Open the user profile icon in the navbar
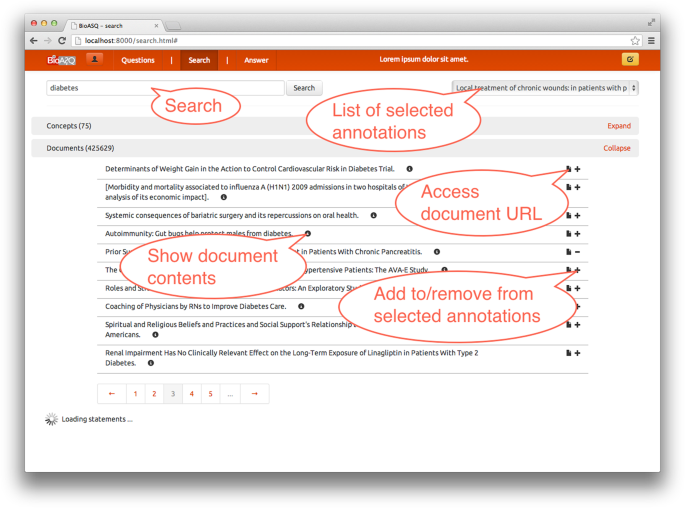The width and height of the screenshot is (685, 508). (x=94, y=59)
